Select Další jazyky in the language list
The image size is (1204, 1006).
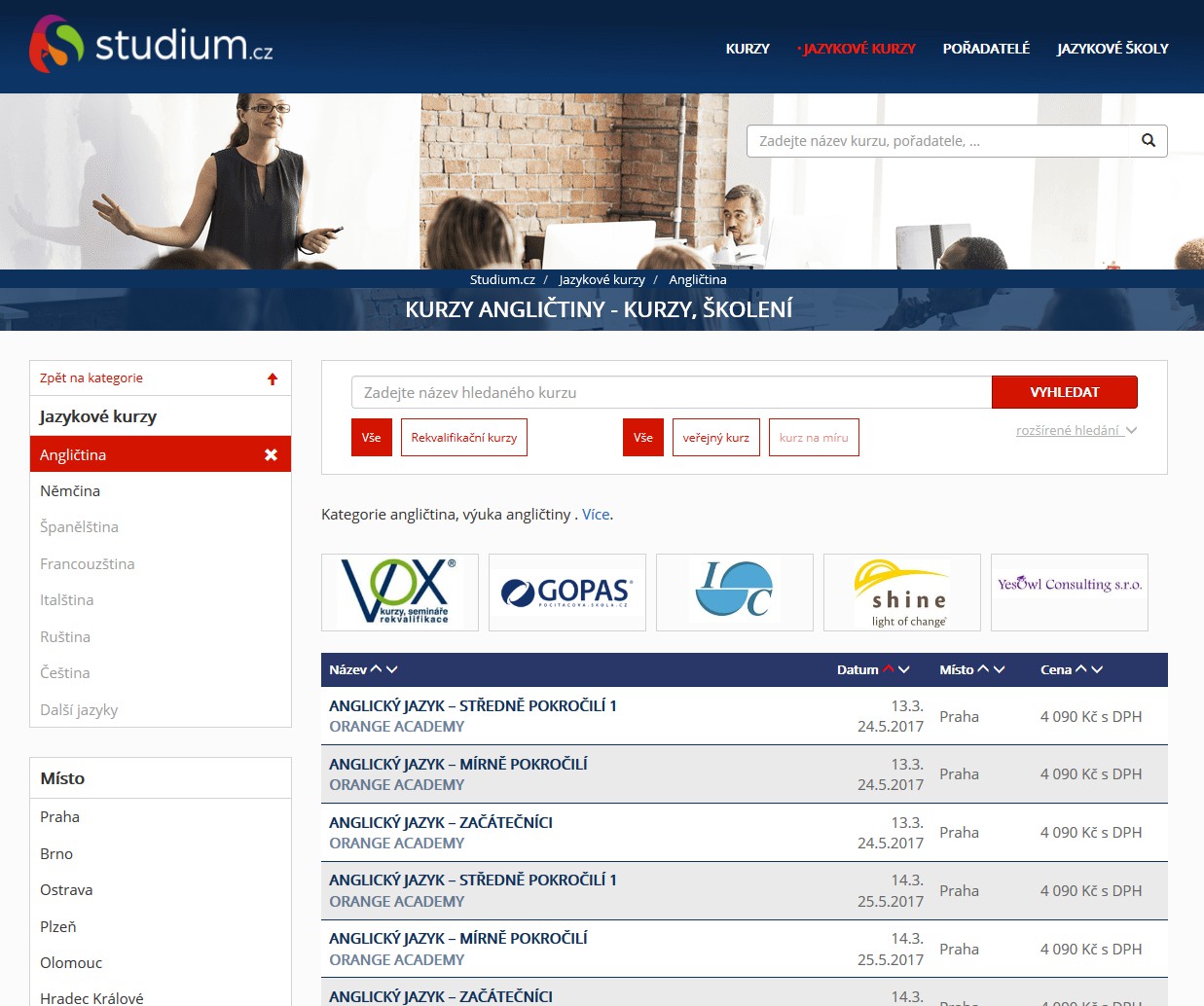[161, 710]
